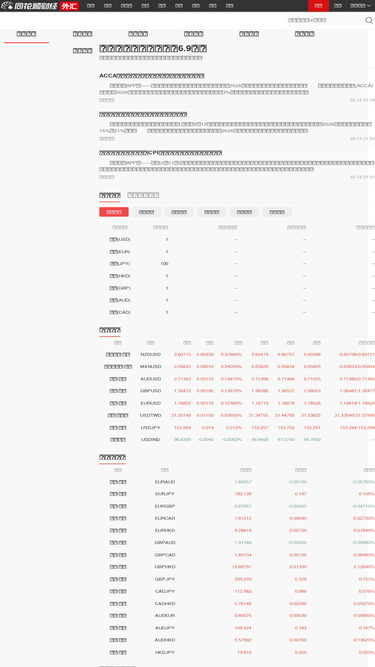Screen dimensions: 375x667
Task: Open the HKDJPY cross rate row
Action: coord(237,652)
